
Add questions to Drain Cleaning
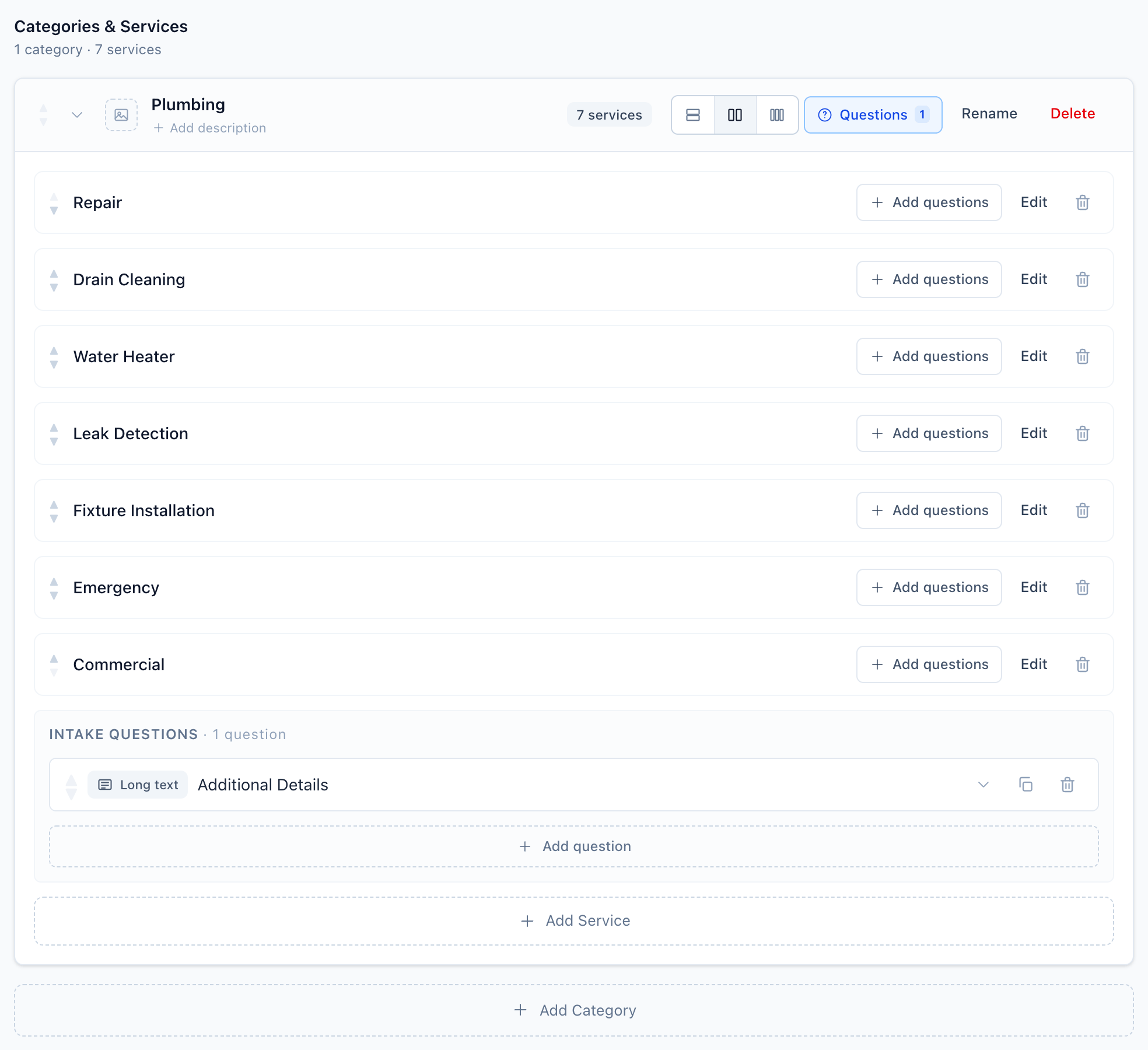click(x=929, y=279)
